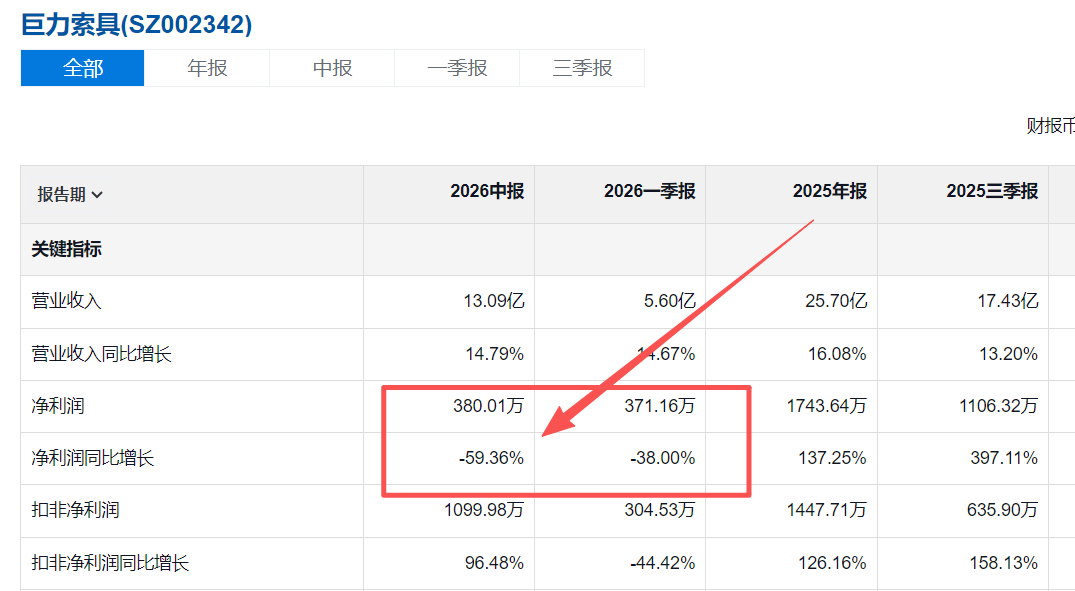Screen dimensions: 1075x591
Task: Click the -59.36% cell
Action: (x=491, y=458)
